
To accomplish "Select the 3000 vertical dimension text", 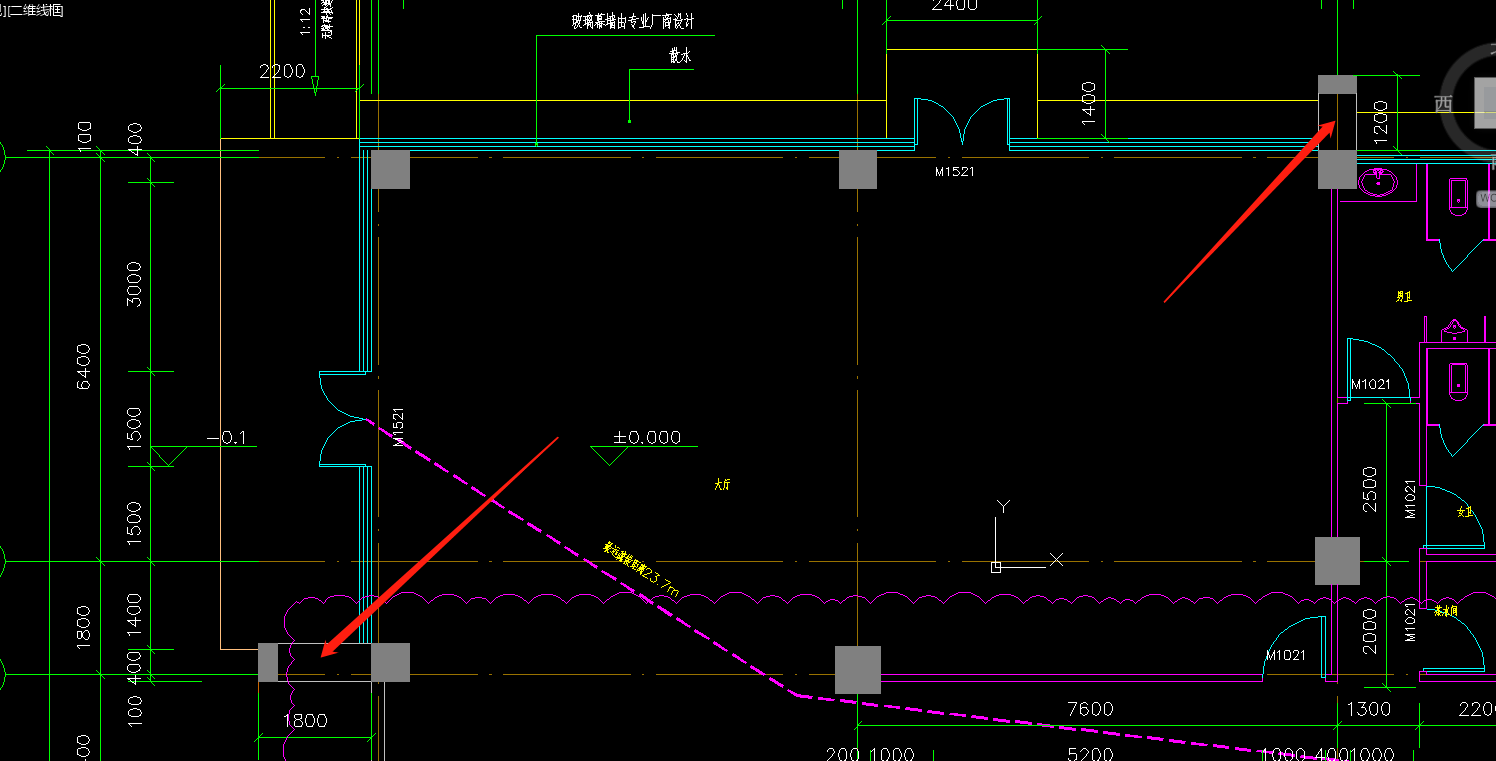I will point(134,284).
